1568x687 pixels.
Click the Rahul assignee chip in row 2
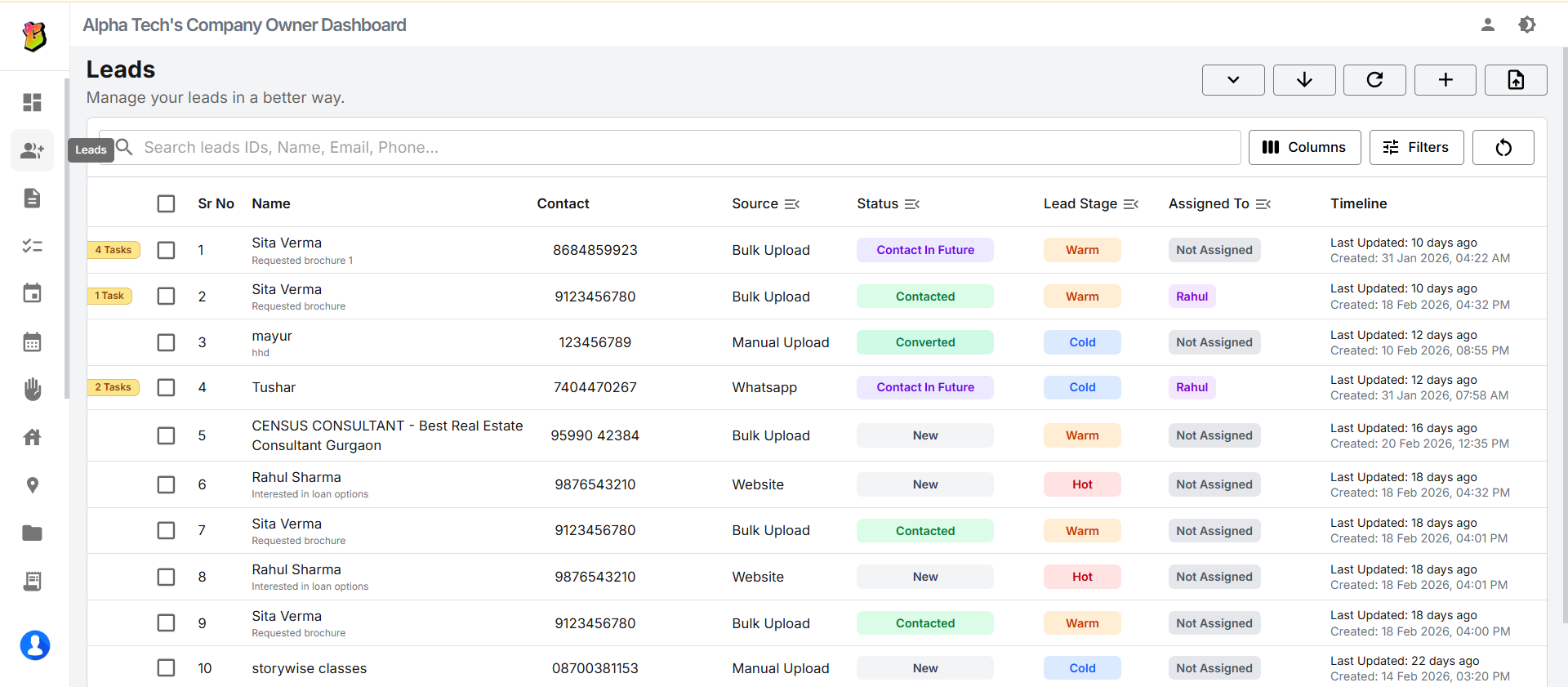(x=1192, y=297)
